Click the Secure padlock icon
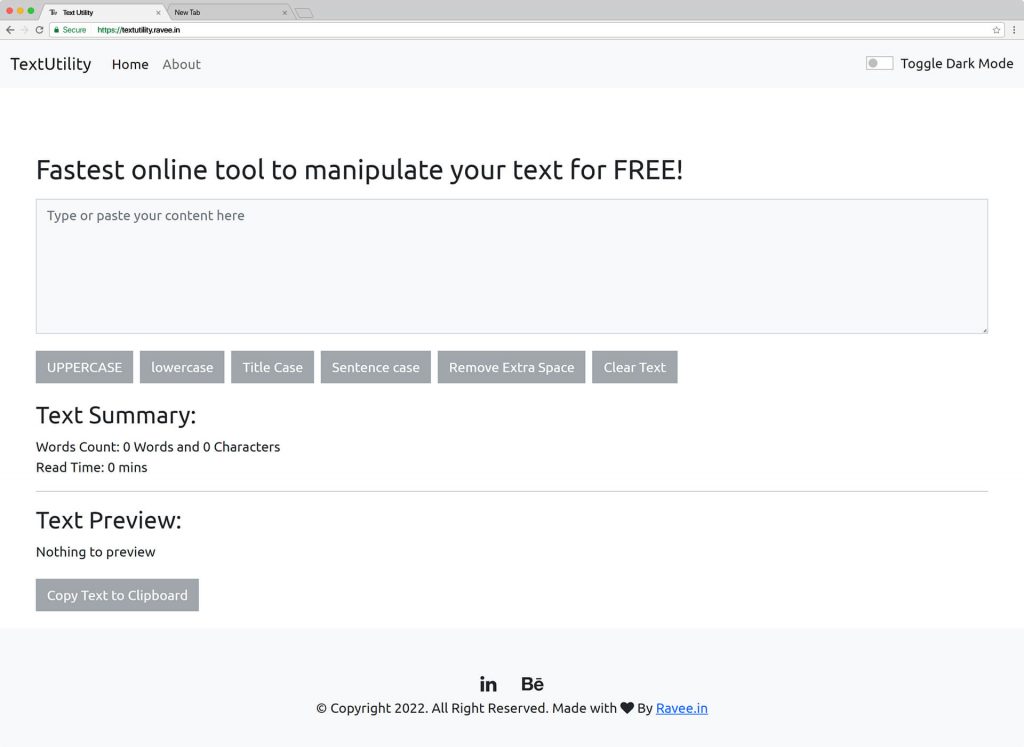1024x747 pixels. 57,30
